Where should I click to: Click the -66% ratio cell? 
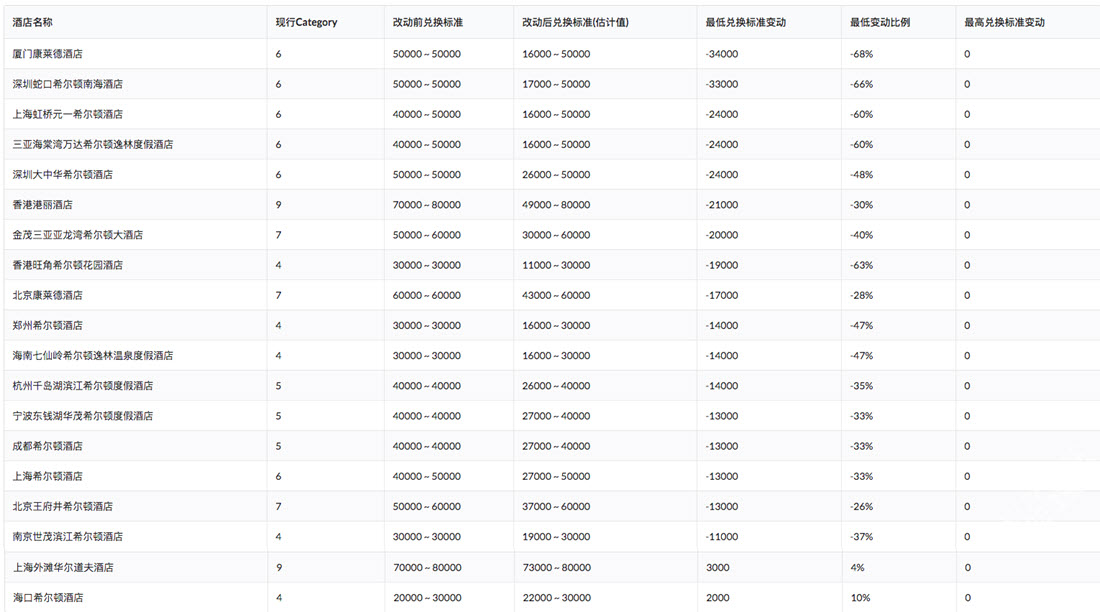861,84
